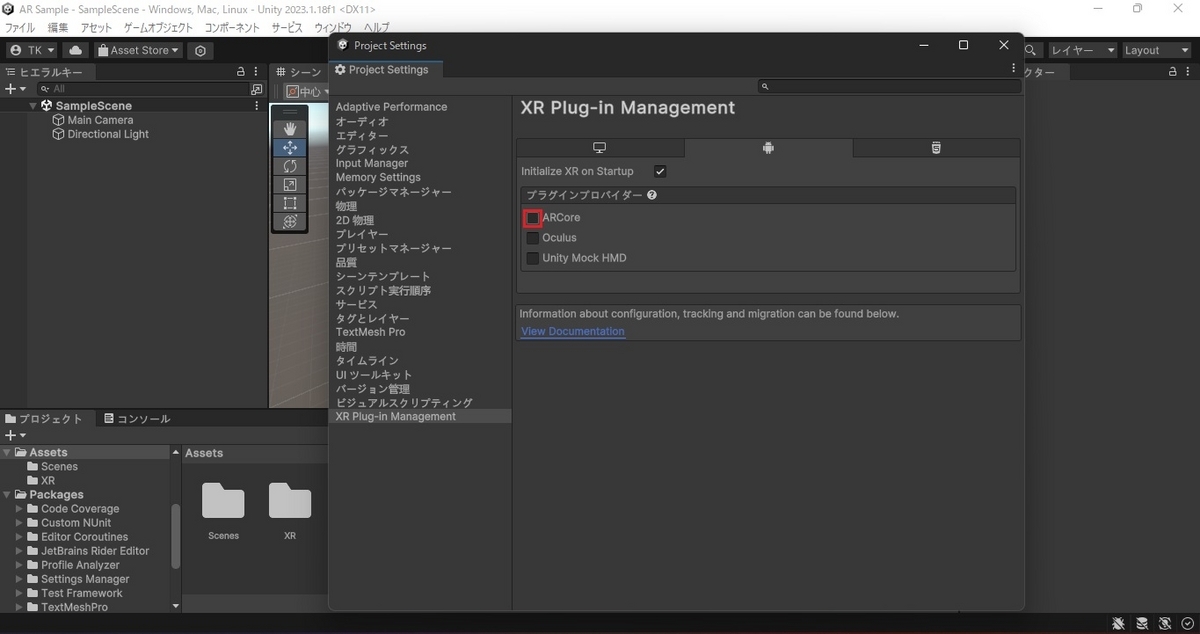This screenshot has height=634, width=1200.
Task: Open the レイヤー layers dropdown
Action: pyautogui.click(x=1082, y=50)
